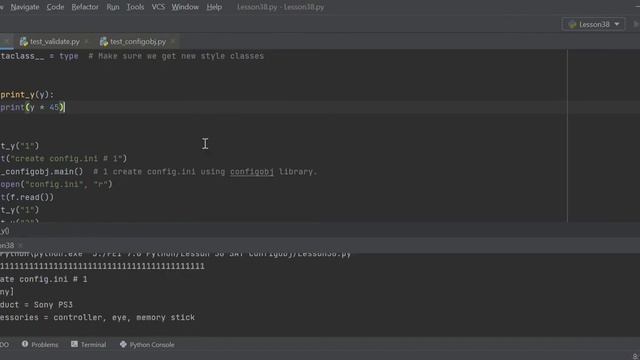Viewport: 640px width, 360px height.
Task: Click the python.exe command line in console
Action: [x=176, y=254]
